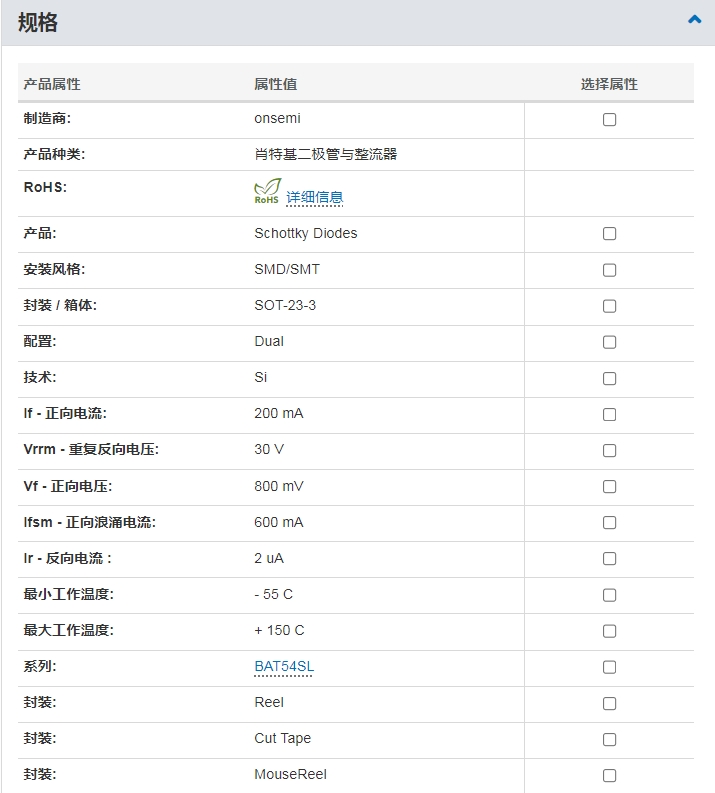
Task: Click the 属性值 column header
Action: (x=276, y=84)
